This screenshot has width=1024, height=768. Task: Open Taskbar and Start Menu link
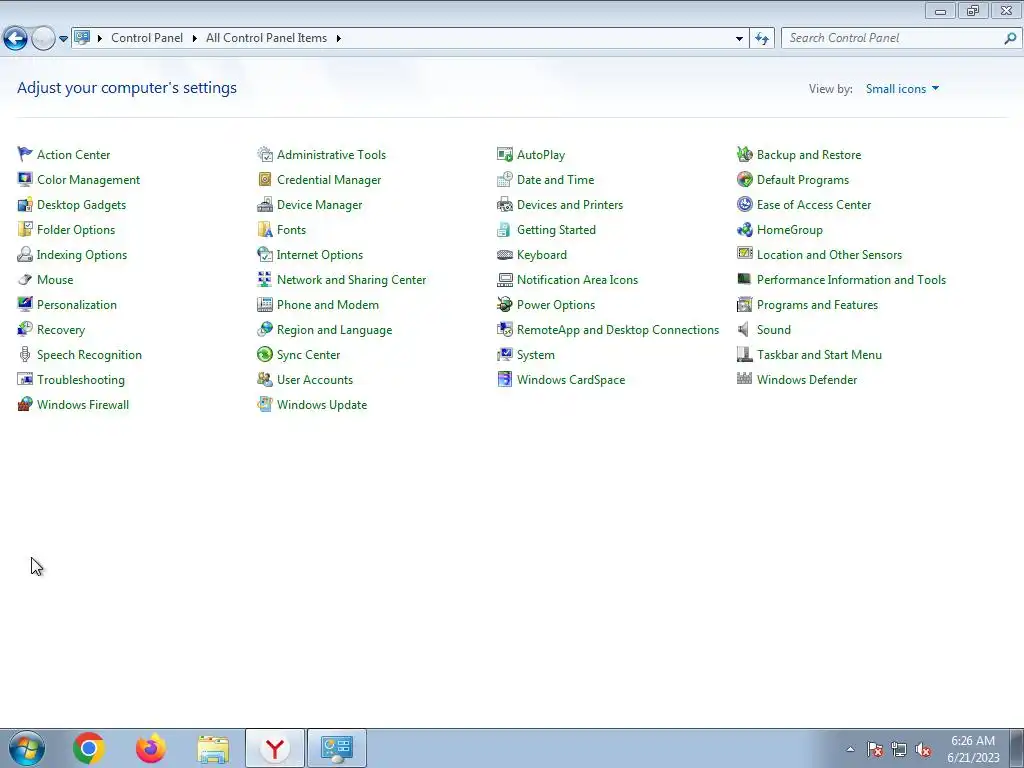819,355
